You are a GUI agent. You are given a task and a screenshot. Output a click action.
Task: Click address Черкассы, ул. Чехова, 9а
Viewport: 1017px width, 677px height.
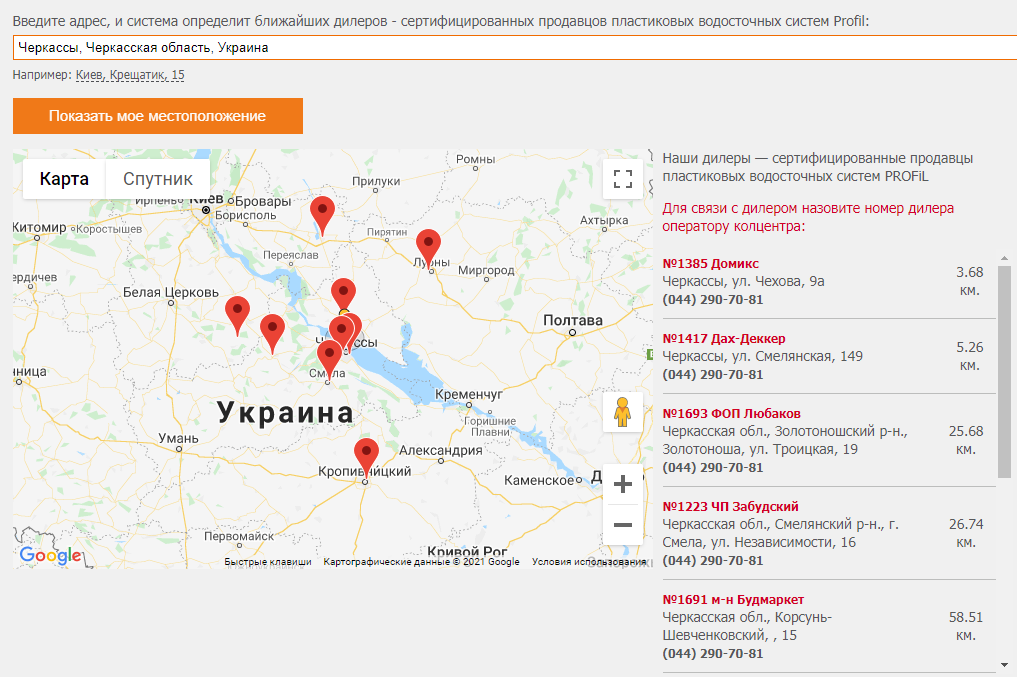(x=743, y=281)
